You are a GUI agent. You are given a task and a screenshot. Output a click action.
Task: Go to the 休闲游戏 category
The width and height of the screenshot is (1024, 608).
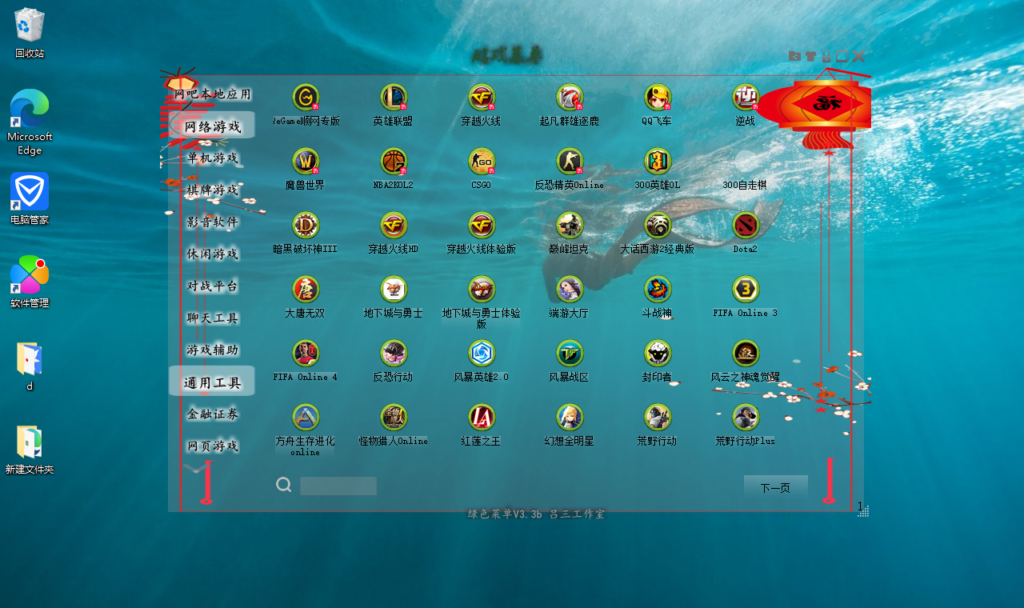[213, 254]
